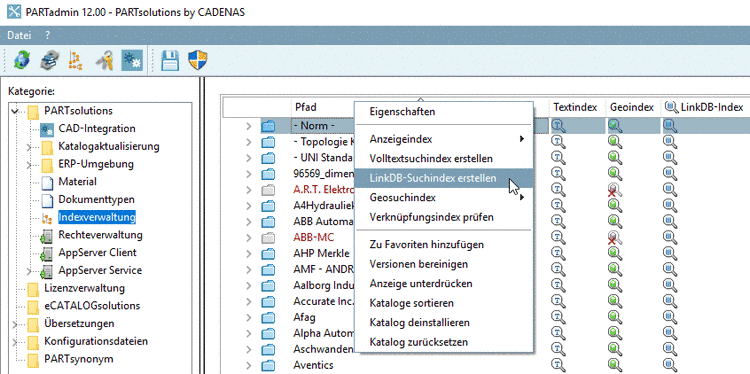
Task: Click the LinkDB-Index column header
Action: click(x=704, y=108)
